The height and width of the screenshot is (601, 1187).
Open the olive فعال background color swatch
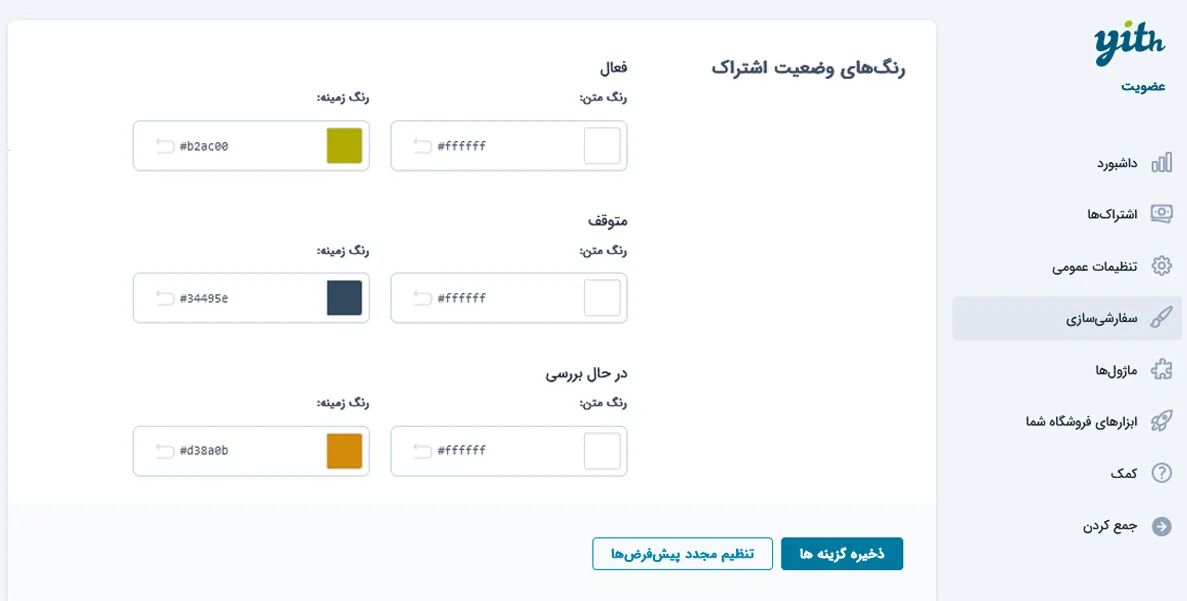coord(344,146)
